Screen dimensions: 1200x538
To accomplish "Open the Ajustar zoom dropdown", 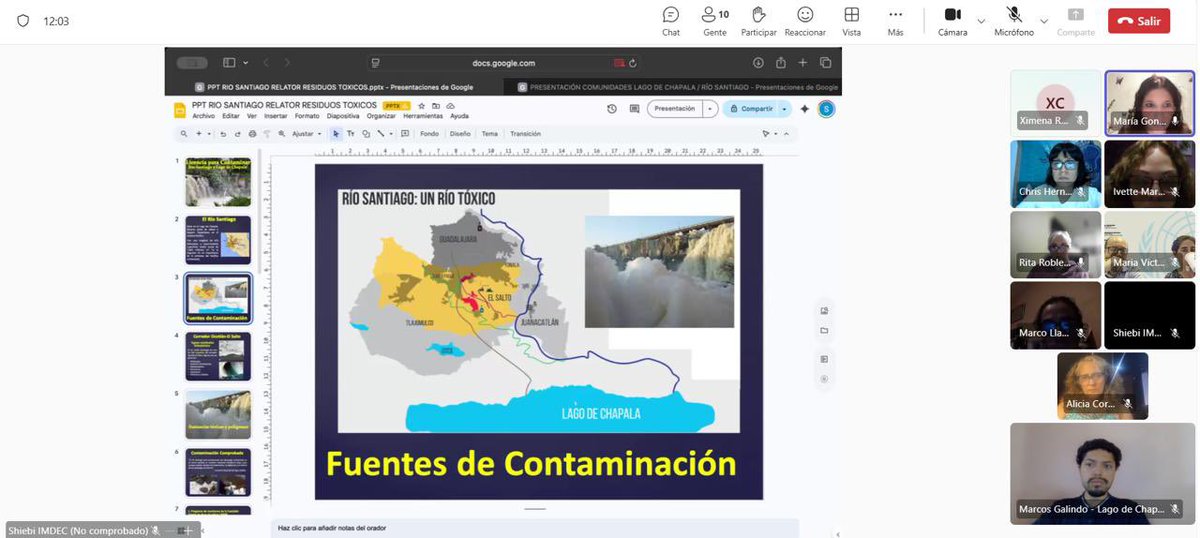I will 306,133.
